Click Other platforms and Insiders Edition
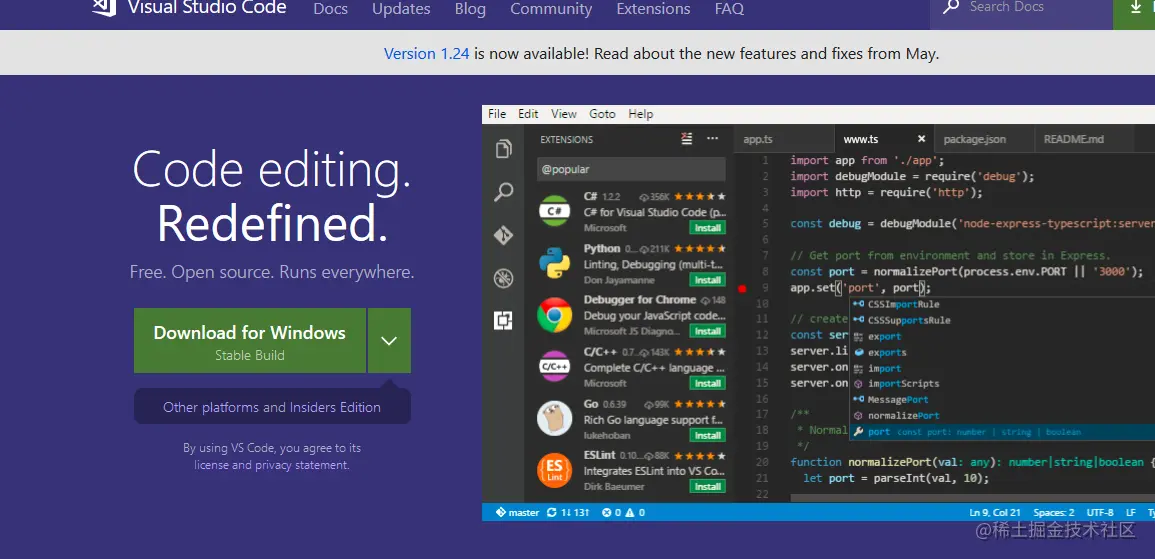The width and height of the screenshot is (1155, 559). (x=272, y=407)
